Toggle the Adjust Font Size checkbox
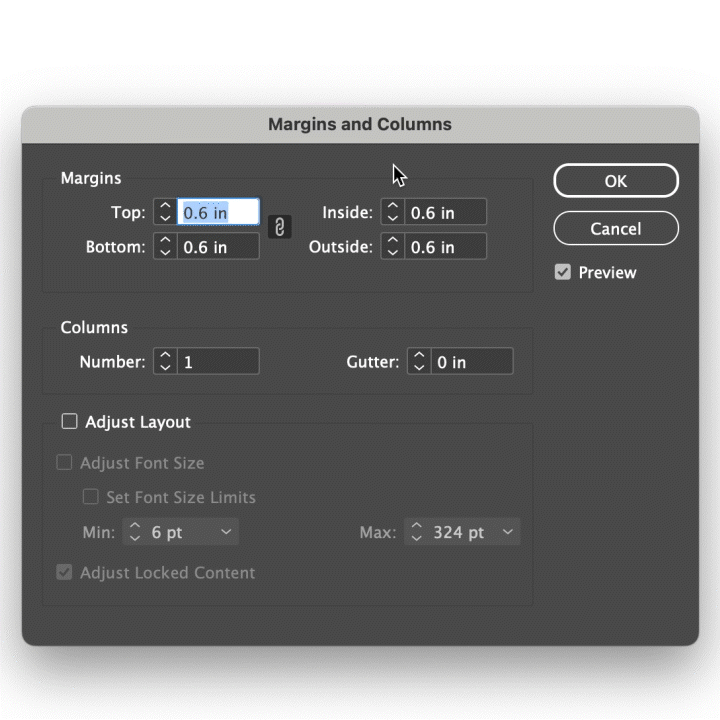 pyautogui.click(x=64, y=462)
